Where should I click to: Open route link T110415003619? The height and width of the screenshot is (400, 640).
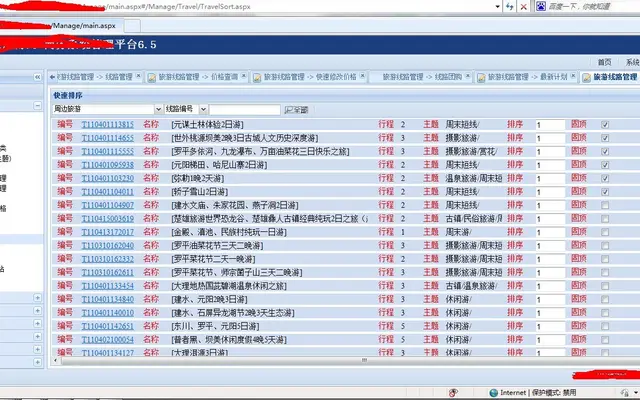tap(108, 219)
